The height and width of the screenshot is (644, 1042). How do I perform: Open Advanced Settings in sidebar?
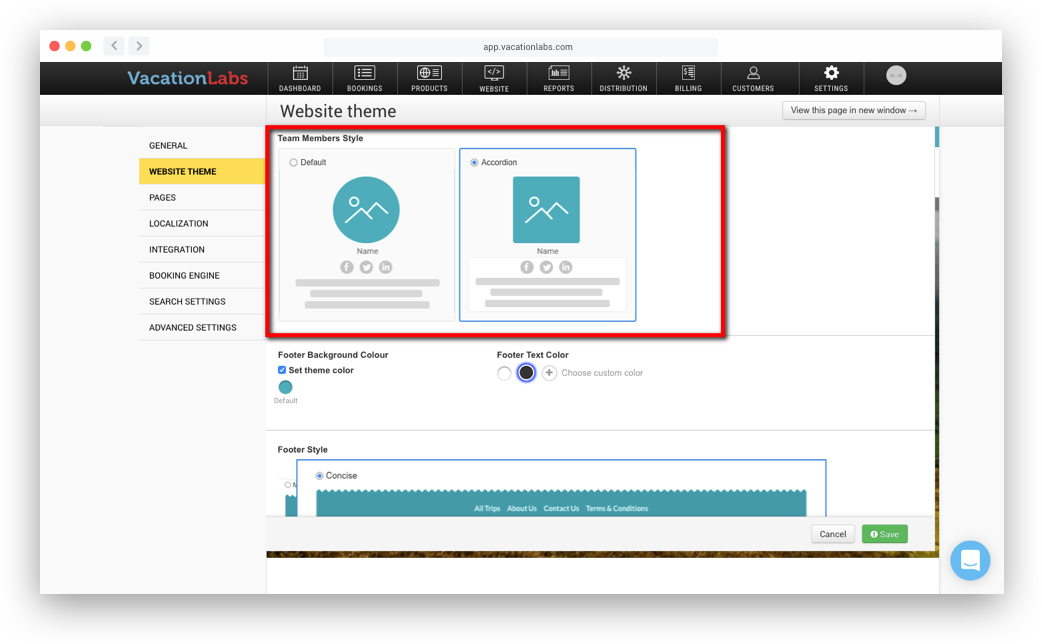[x=192, y=328]
